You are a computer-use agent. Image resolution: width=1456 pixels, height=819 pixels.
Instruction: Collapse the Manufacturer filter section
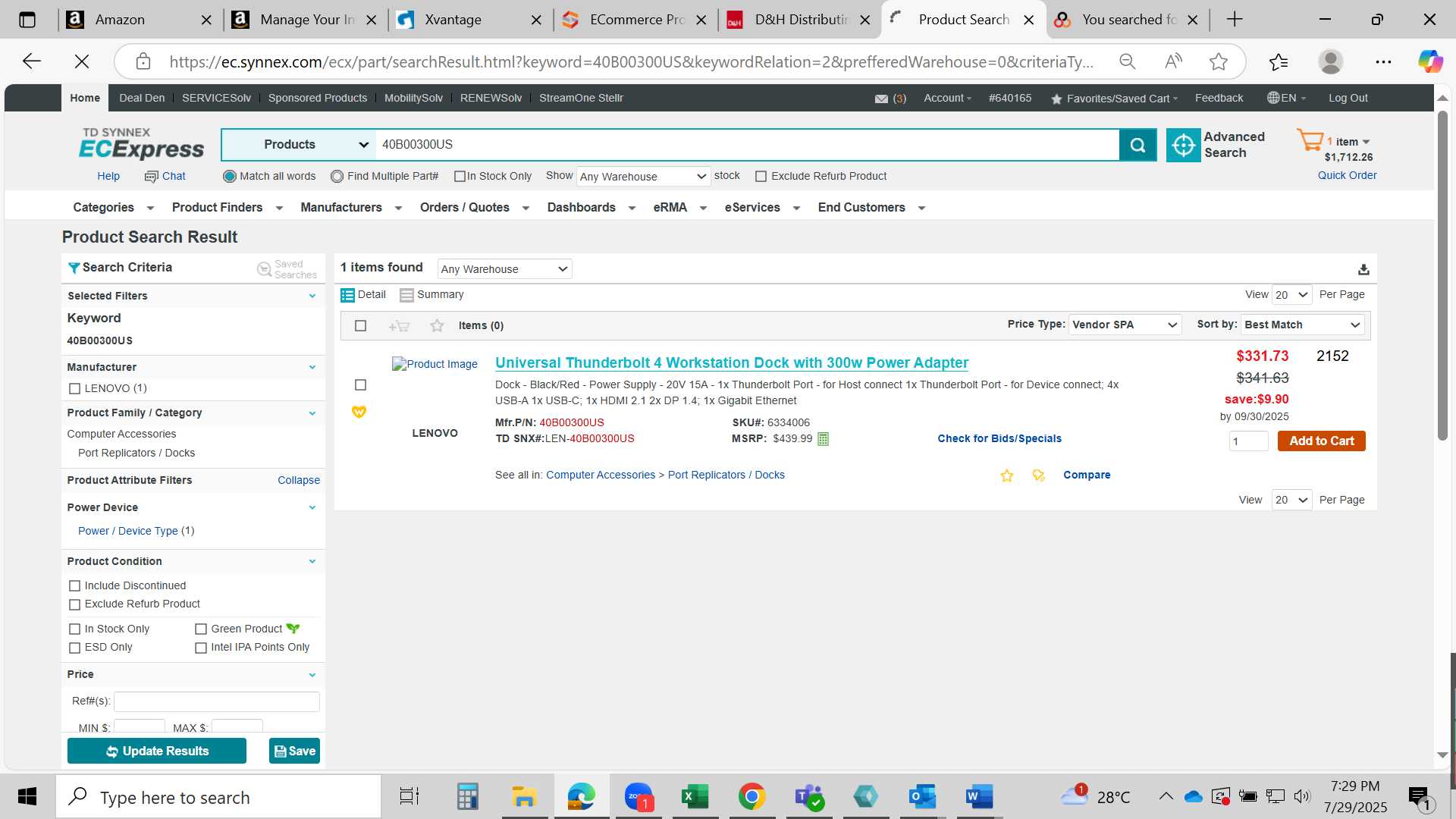pos(312,367)
